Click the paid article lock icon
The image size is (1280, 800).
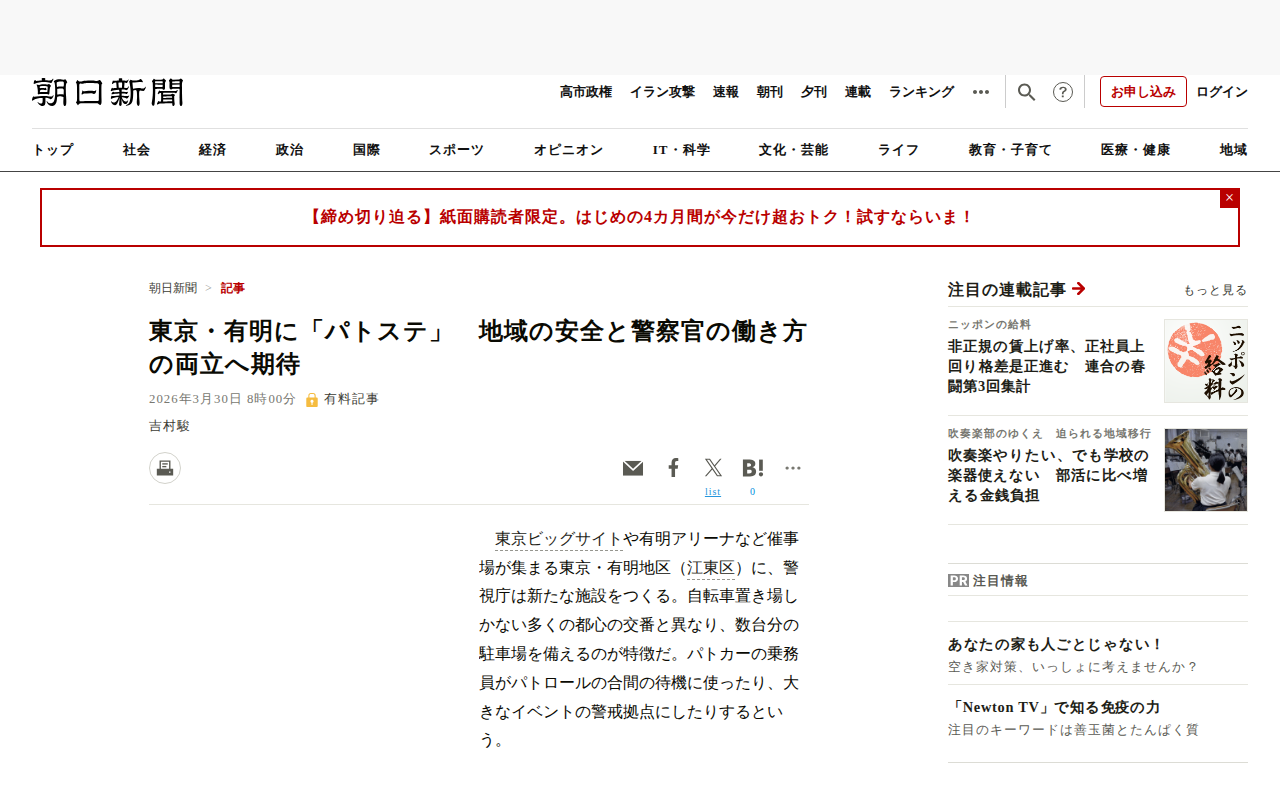pos(312,400)
